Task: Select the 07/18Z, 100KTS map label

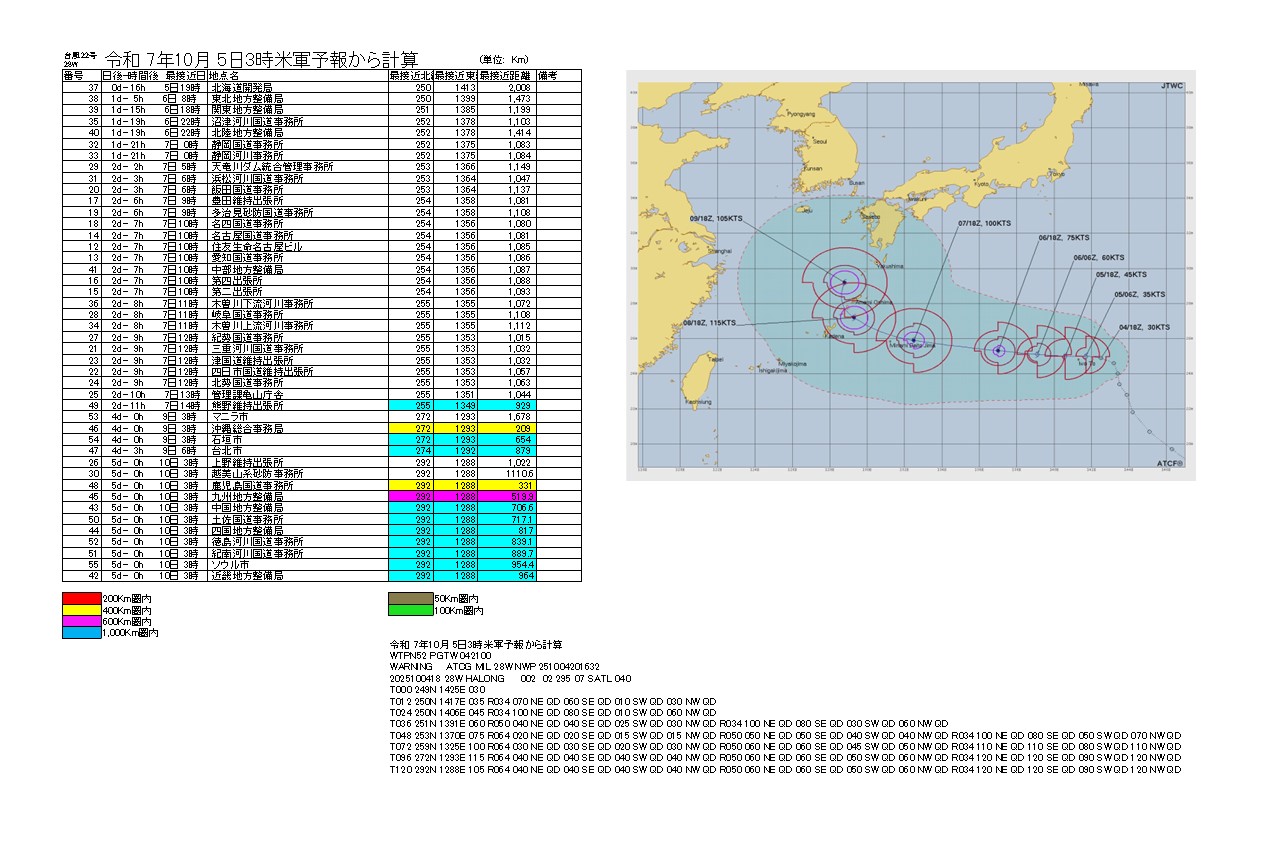Action: coord(984,224)
